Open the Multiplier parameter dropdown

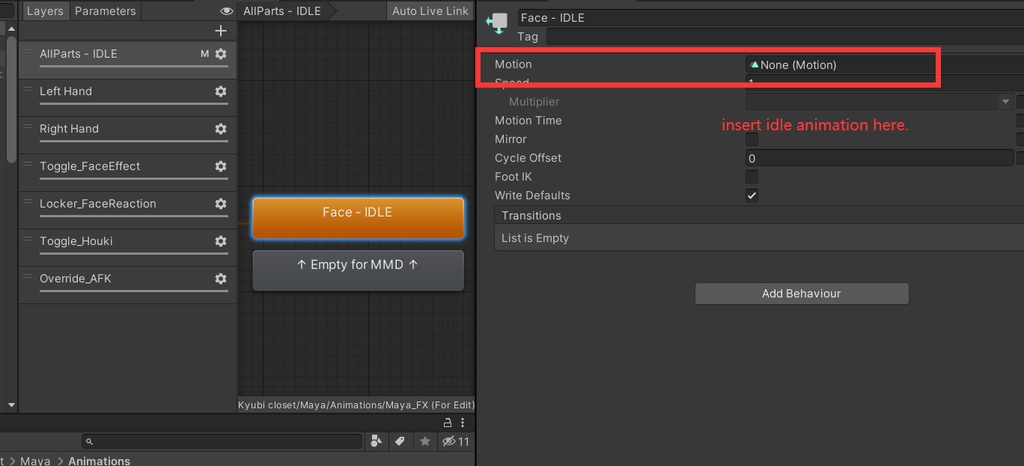[x=1005, y=102]
